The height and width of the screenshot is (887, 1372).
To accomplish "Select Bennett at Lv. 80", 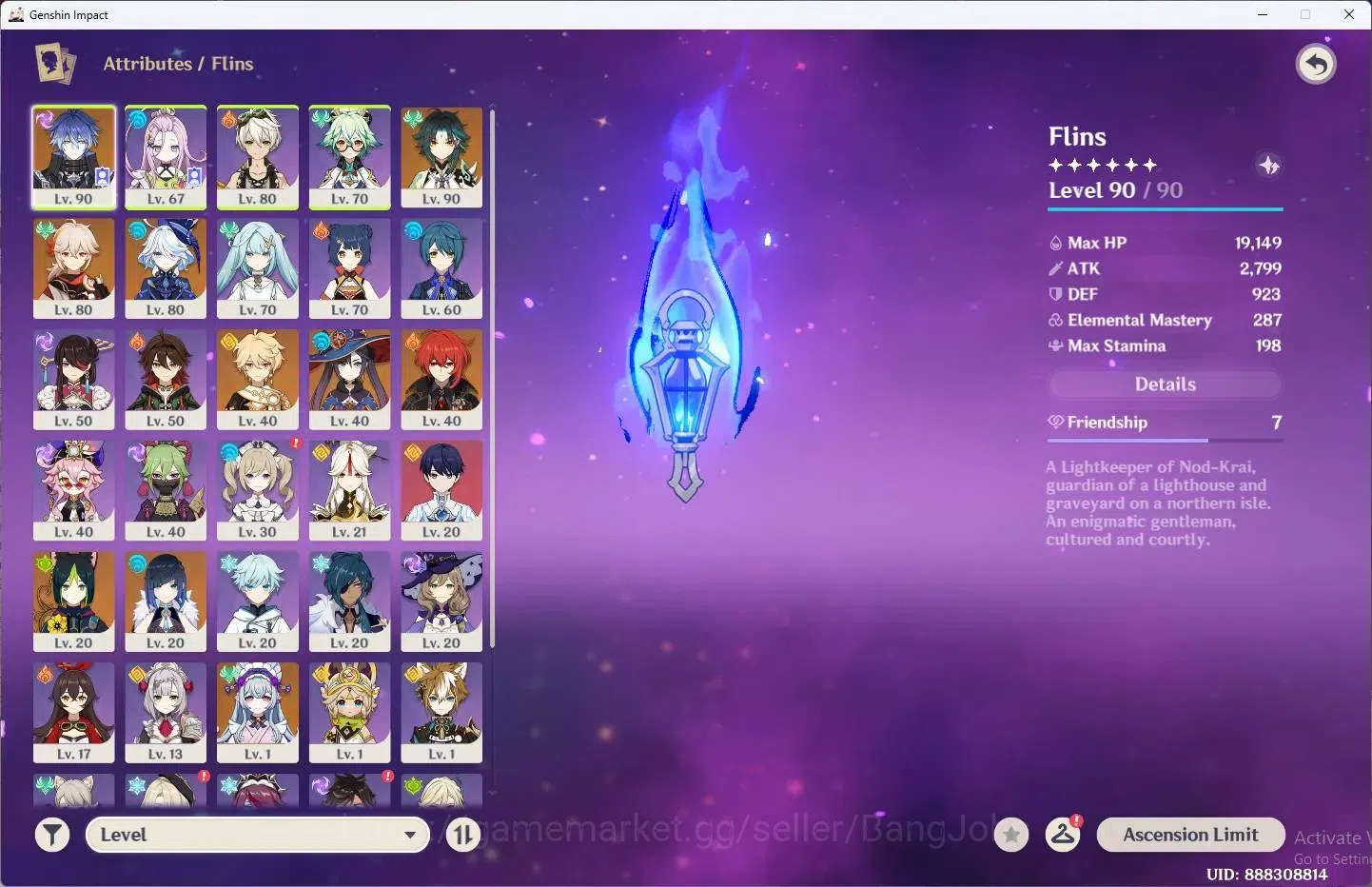I will coord(258,157).
